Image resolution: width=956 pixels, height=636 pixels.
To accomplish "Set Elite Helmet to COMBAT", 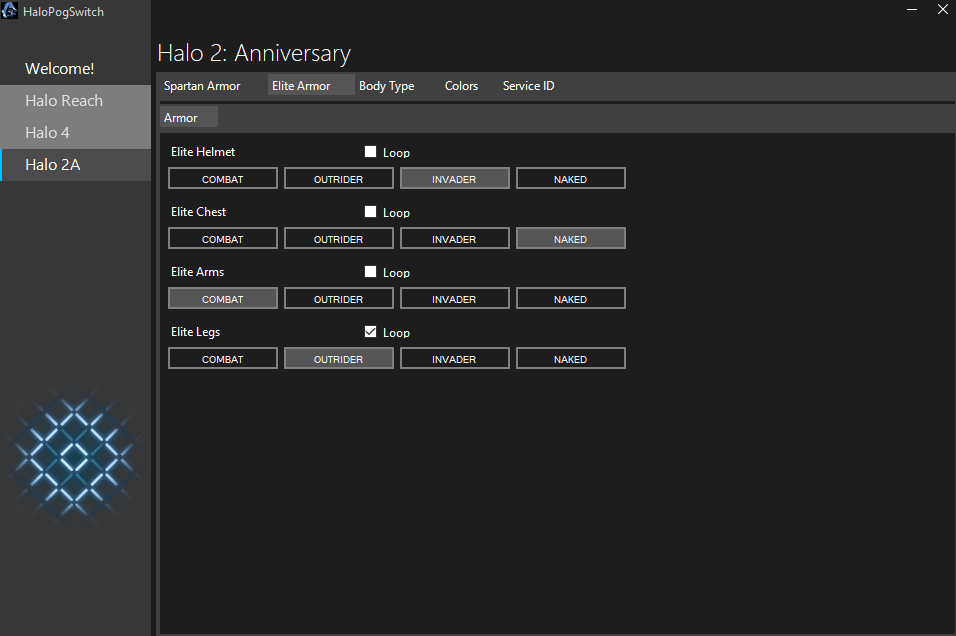I will (223, 179).
